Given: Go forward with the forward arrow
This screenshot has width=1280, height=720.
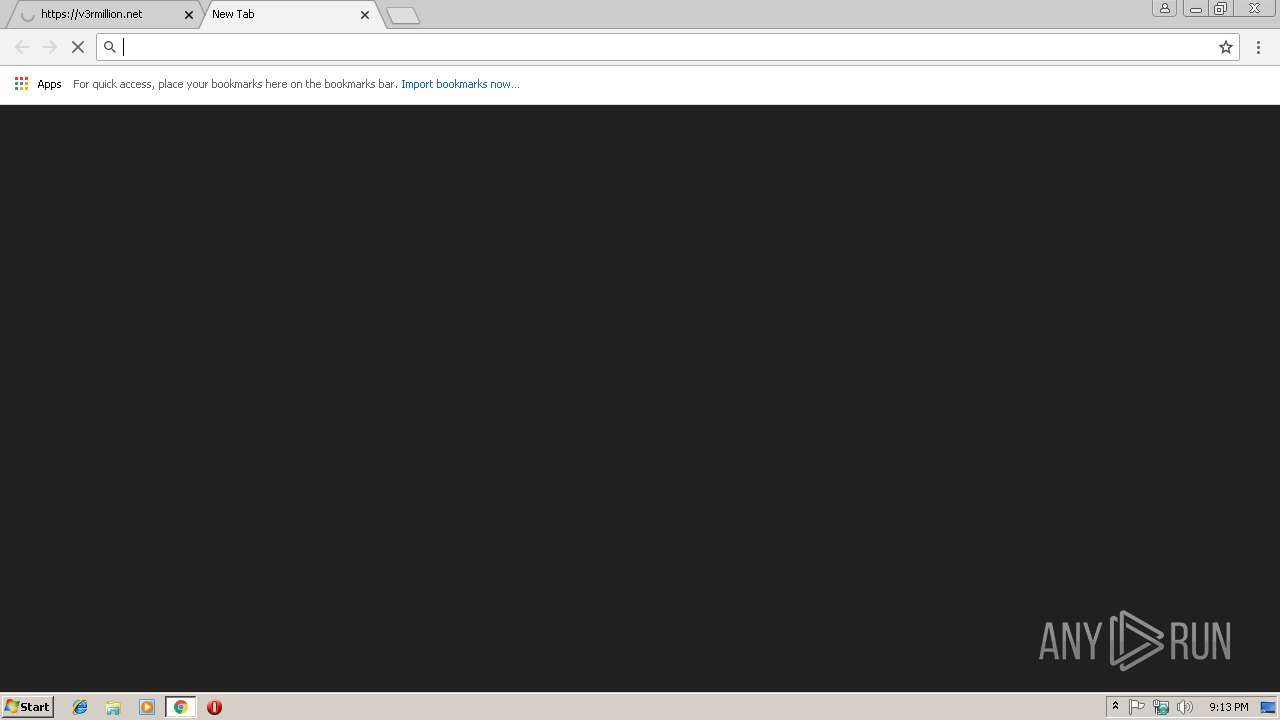Looking at the screenshot, I should (50, 47).
